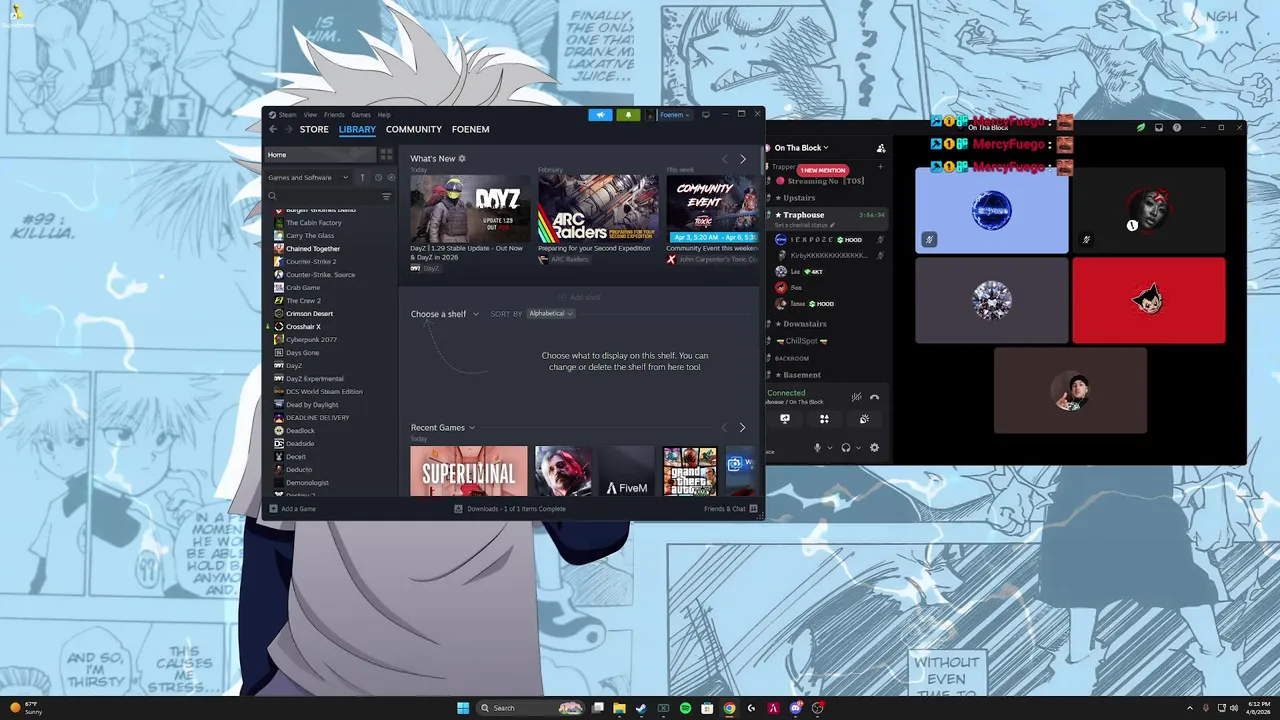Viewport: 1280px width, 720px height.
Task: Open Steam notifications bell
Action: [x=628, y=115]
